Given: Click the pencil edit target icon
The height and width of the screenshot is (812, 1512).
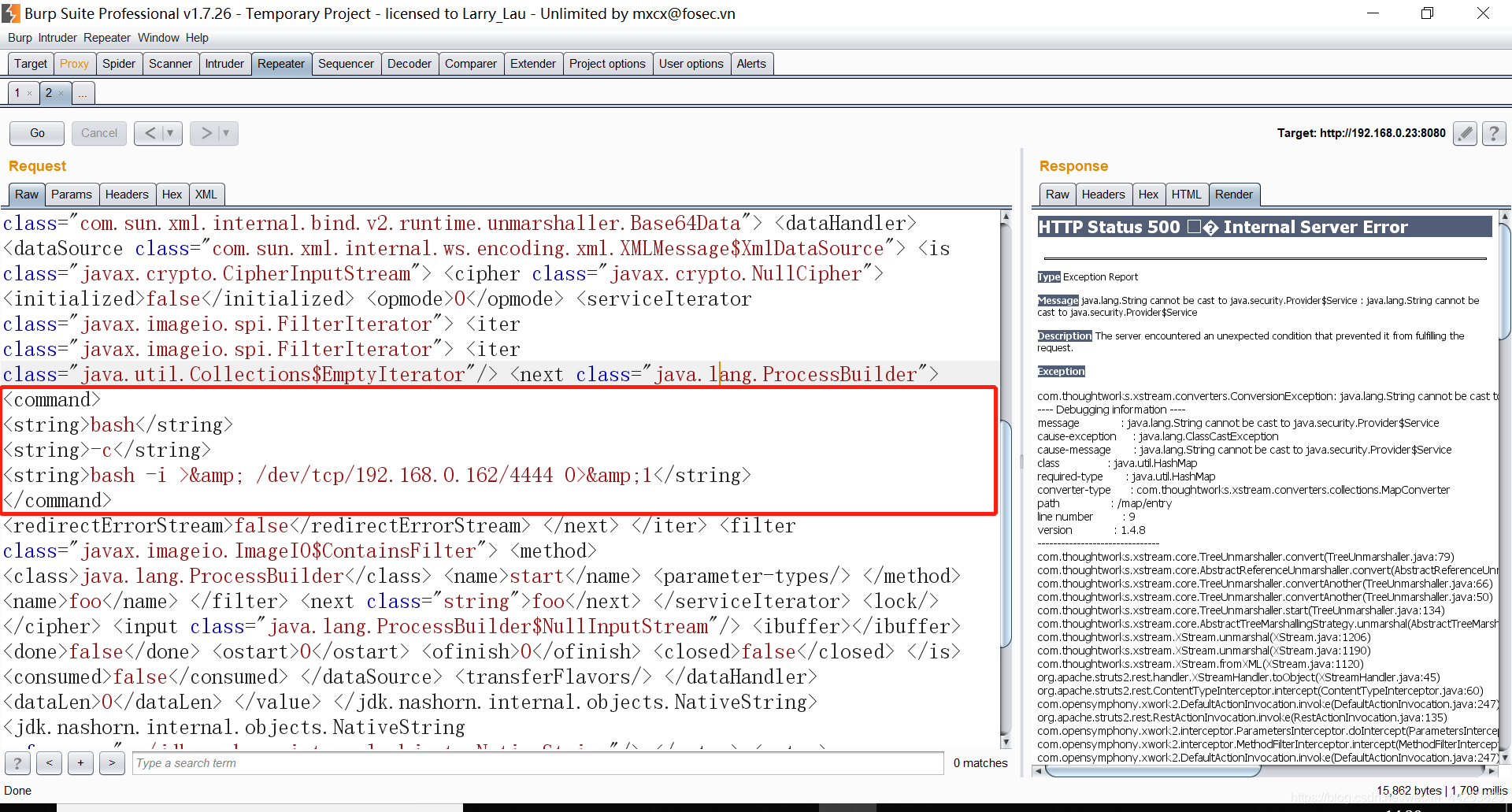Looking at the screenshot, I should [1465, 133].
